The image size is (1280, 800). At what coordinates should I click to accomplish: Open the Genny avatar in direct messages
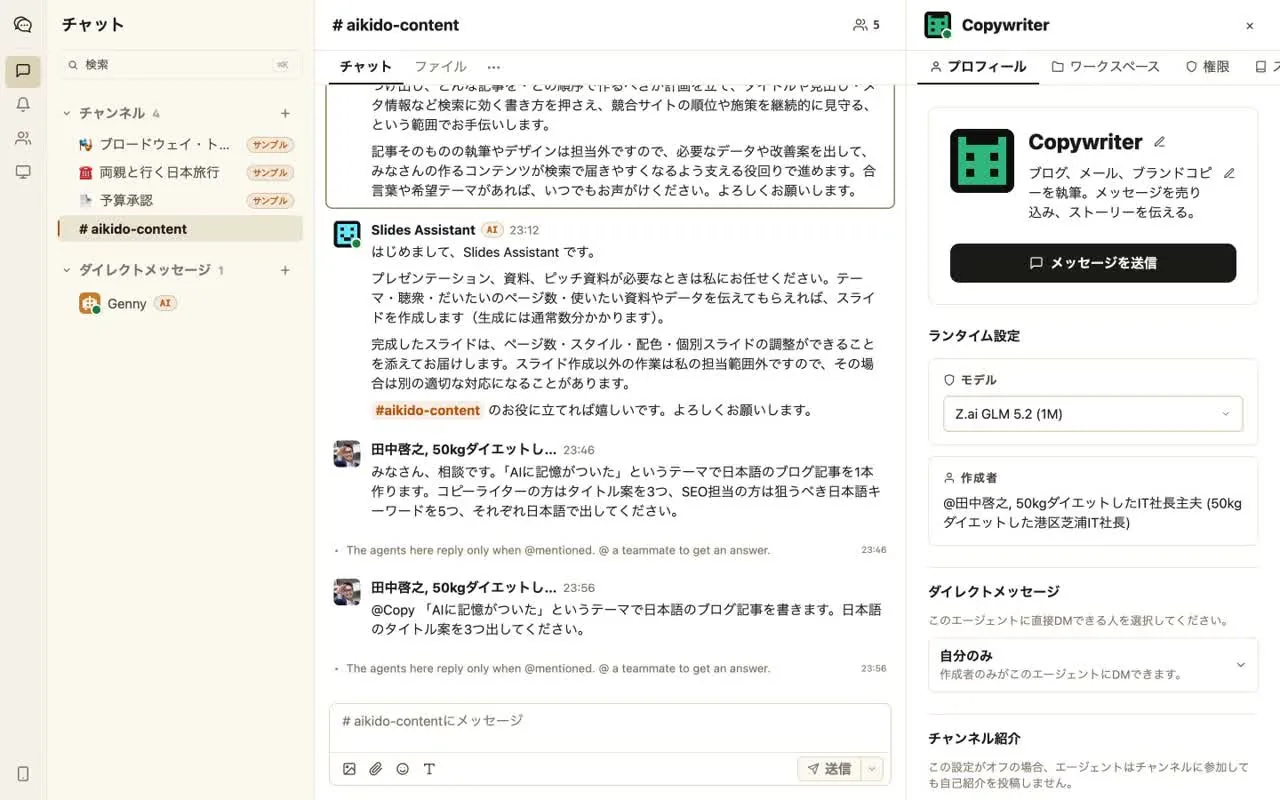[90, 303]
